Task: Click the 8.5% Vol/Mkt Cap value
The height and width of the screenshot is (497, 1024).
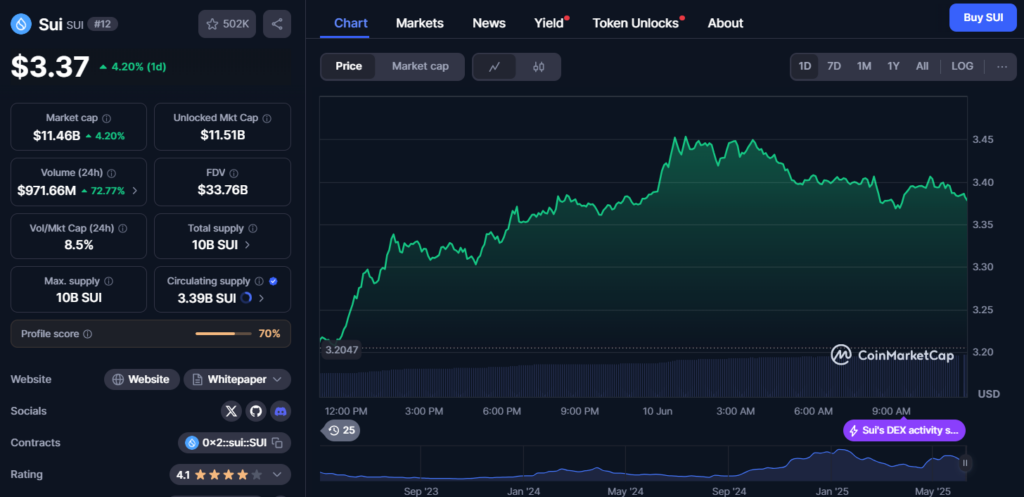Action: [x=78, y=245]
